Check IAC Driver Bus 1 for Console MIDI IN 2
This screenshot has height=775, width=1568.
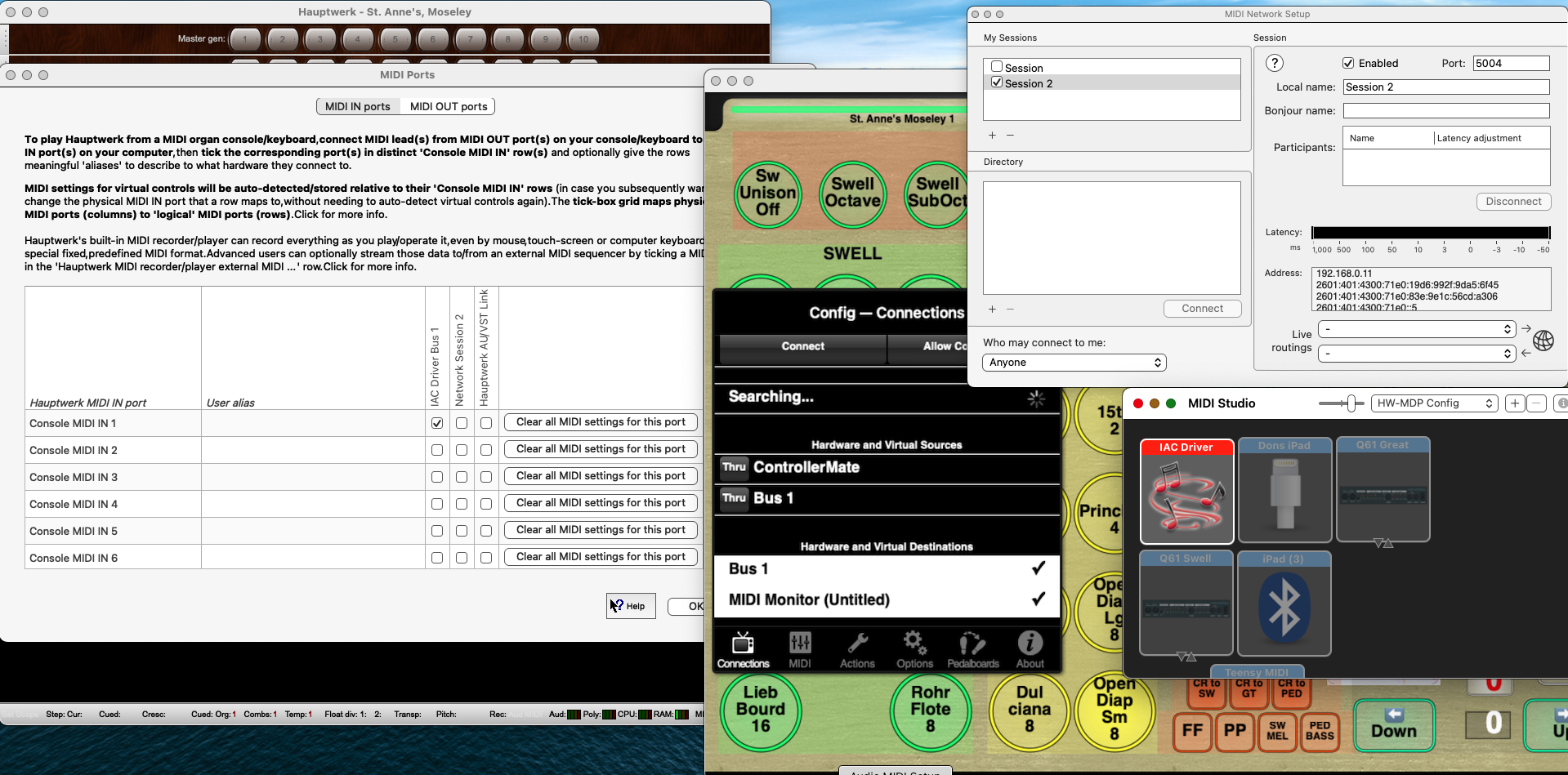point(437,450)
